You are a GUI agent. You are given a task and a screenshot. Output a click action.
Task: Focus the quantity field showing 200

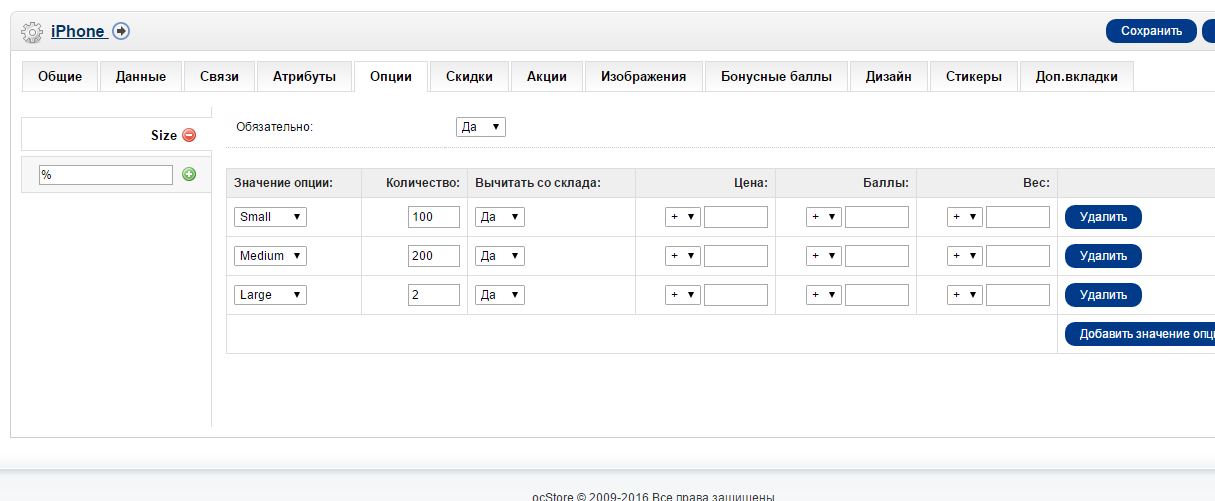click(x=434, y=256)
